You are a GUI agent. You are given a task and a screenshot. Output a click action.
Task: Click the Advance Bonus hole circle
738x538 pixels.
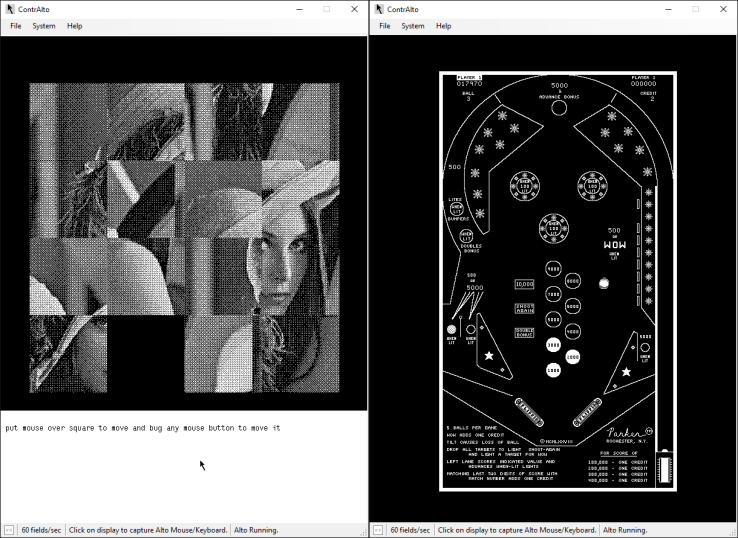[x=559, y=108]
